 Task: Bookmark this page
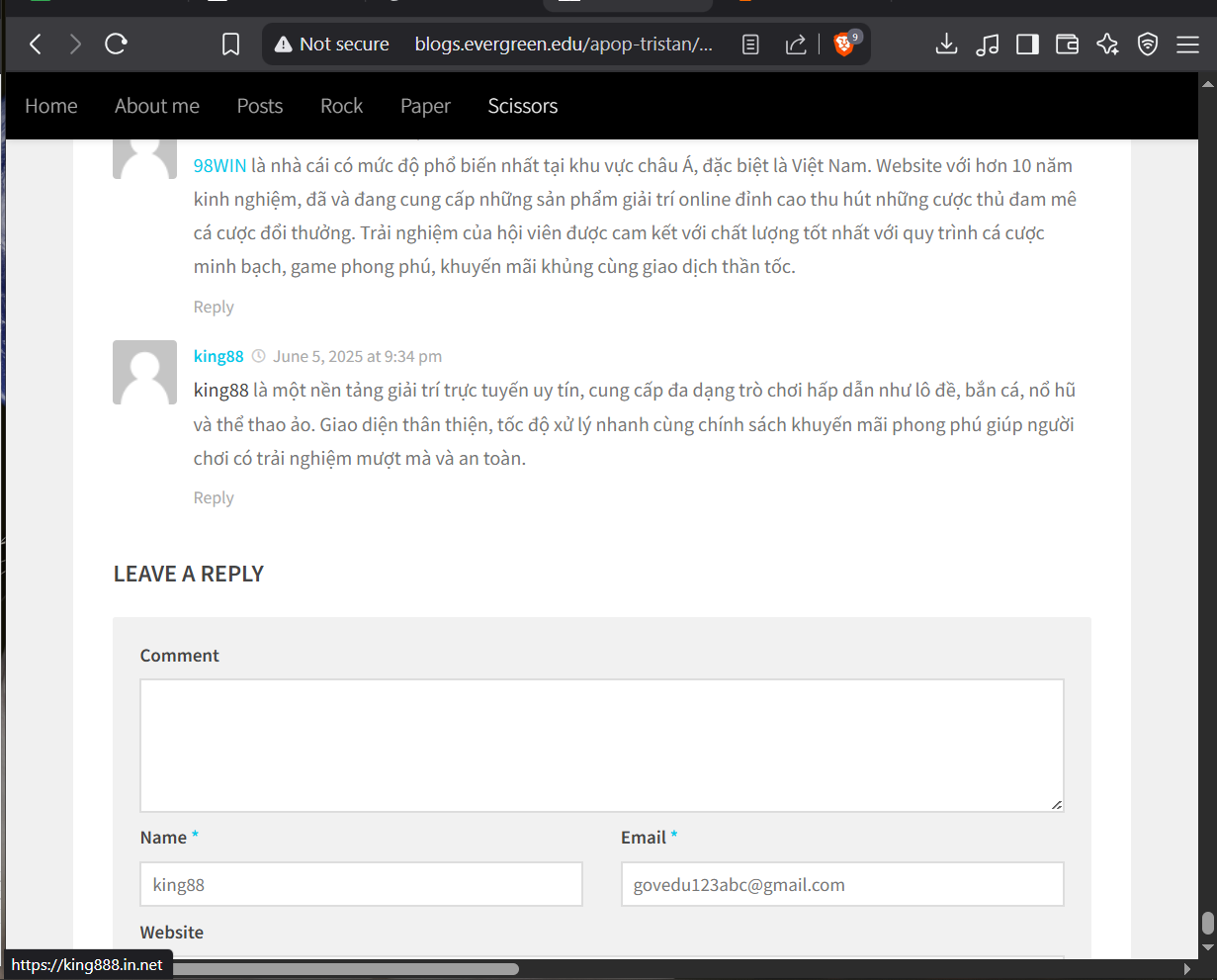coord(230,44)
